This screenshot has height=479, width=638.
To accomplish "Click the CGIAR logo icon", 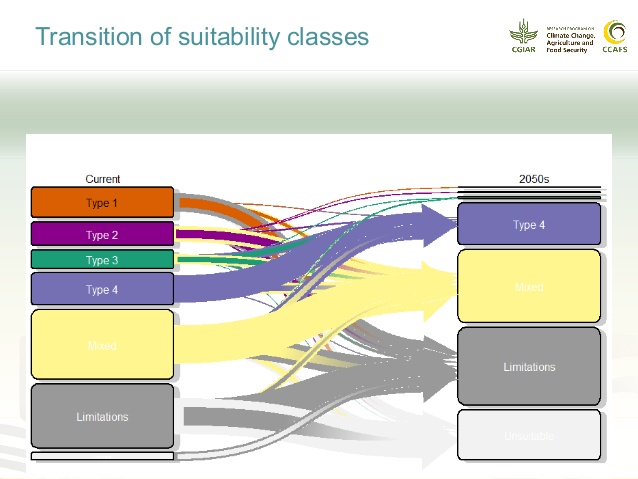I will tap(523, 36).
